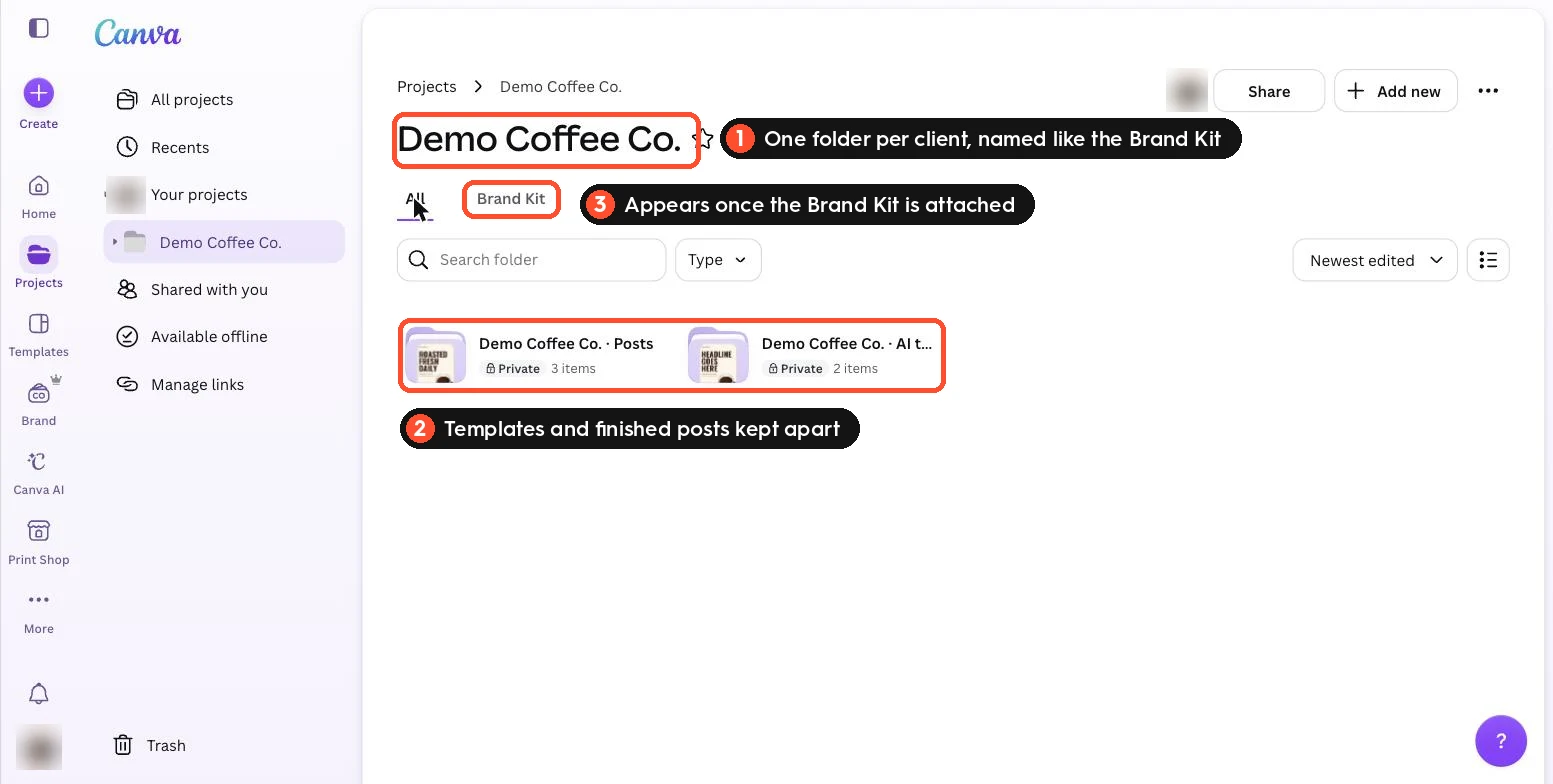Open Brand section in left rail

[39, 403]
